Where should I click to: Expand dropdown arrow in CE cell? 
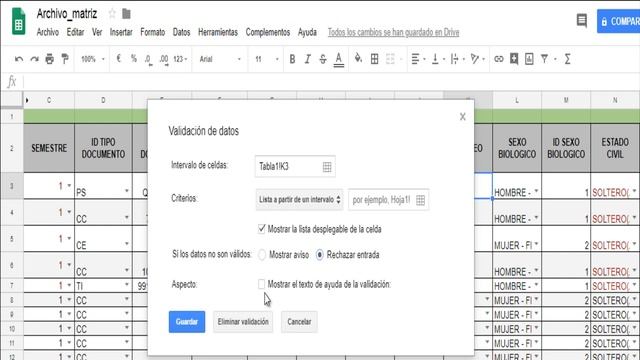click(127, 244)
